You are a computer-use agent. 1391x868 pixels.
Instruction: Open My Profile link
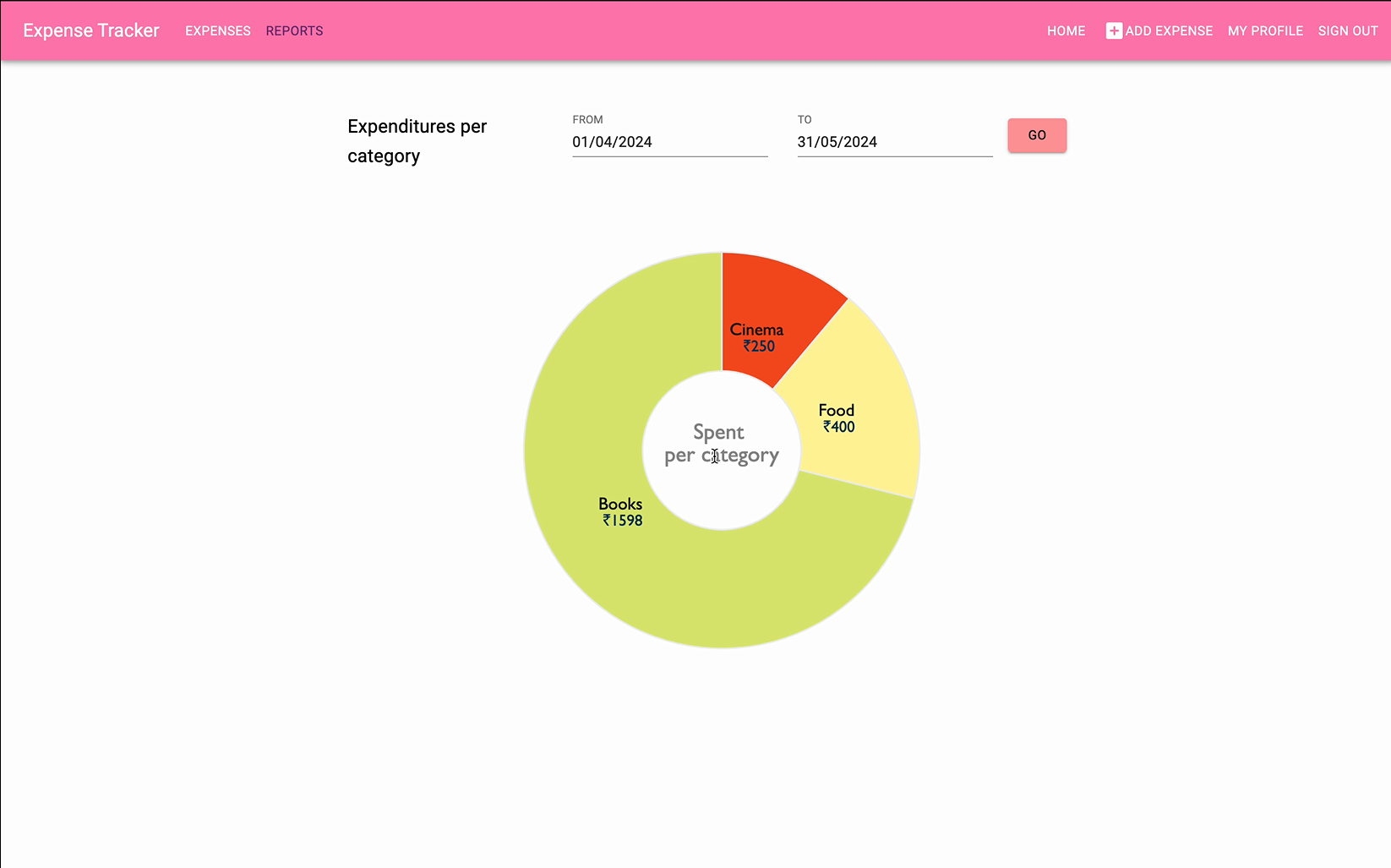coord(1265,30)
